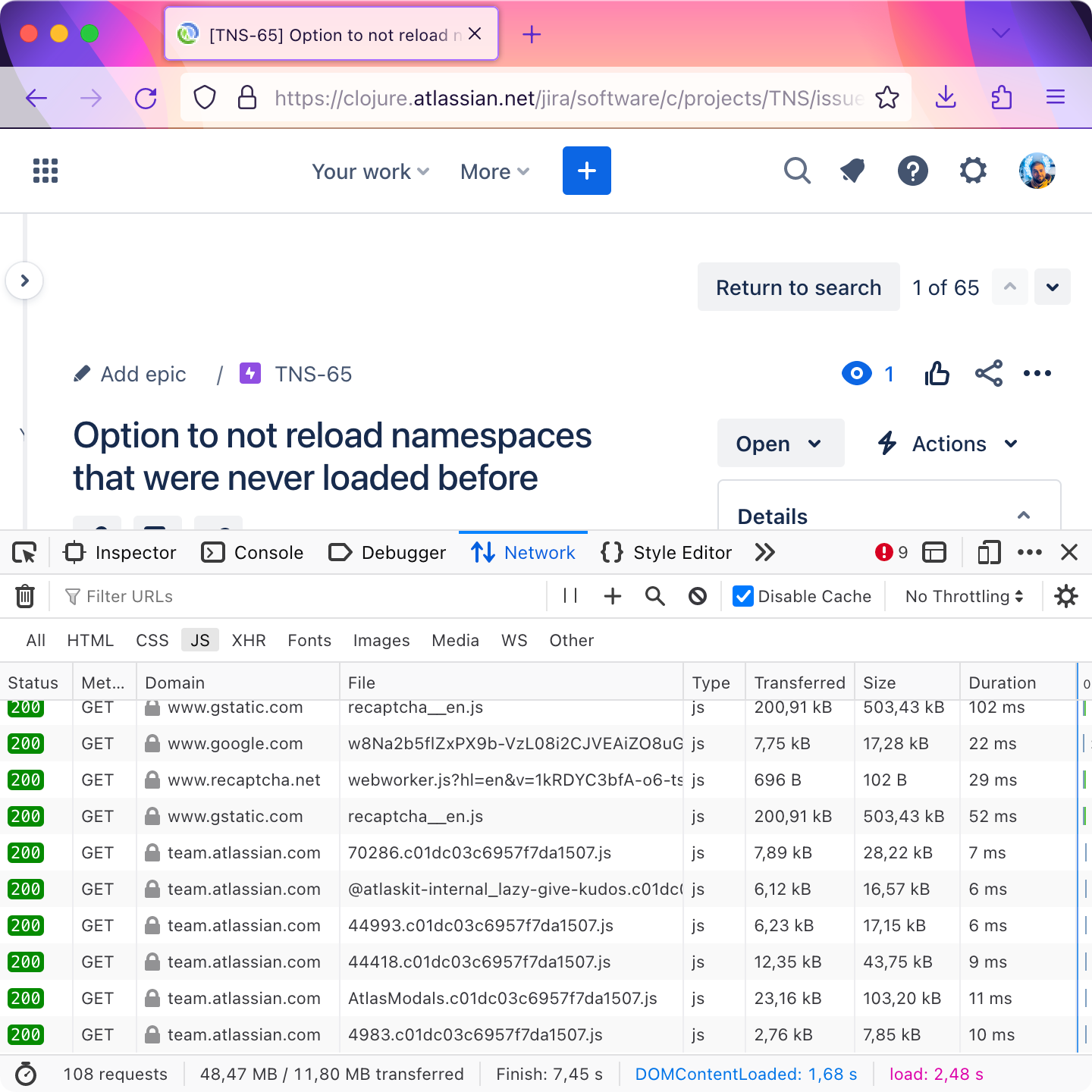Open the Your work menu
Image resolution: width=1092 pixels, height=1092 pixels.
370,172
